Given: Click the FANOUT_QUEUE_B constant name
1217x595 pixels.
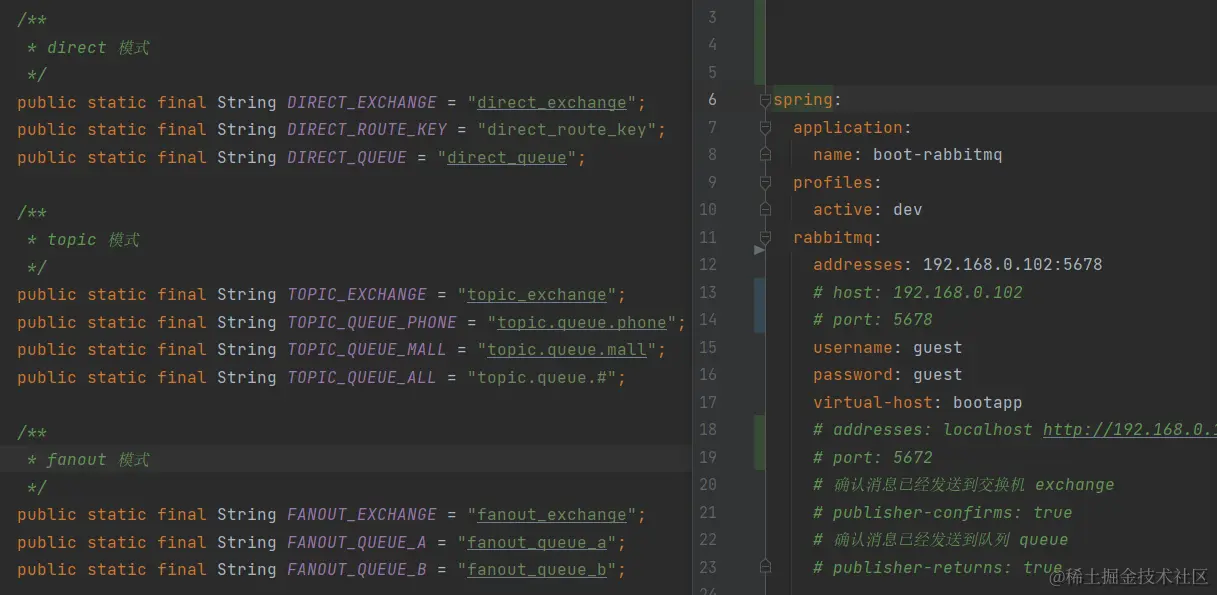Looking at the screenshot, I should point(357,570).
